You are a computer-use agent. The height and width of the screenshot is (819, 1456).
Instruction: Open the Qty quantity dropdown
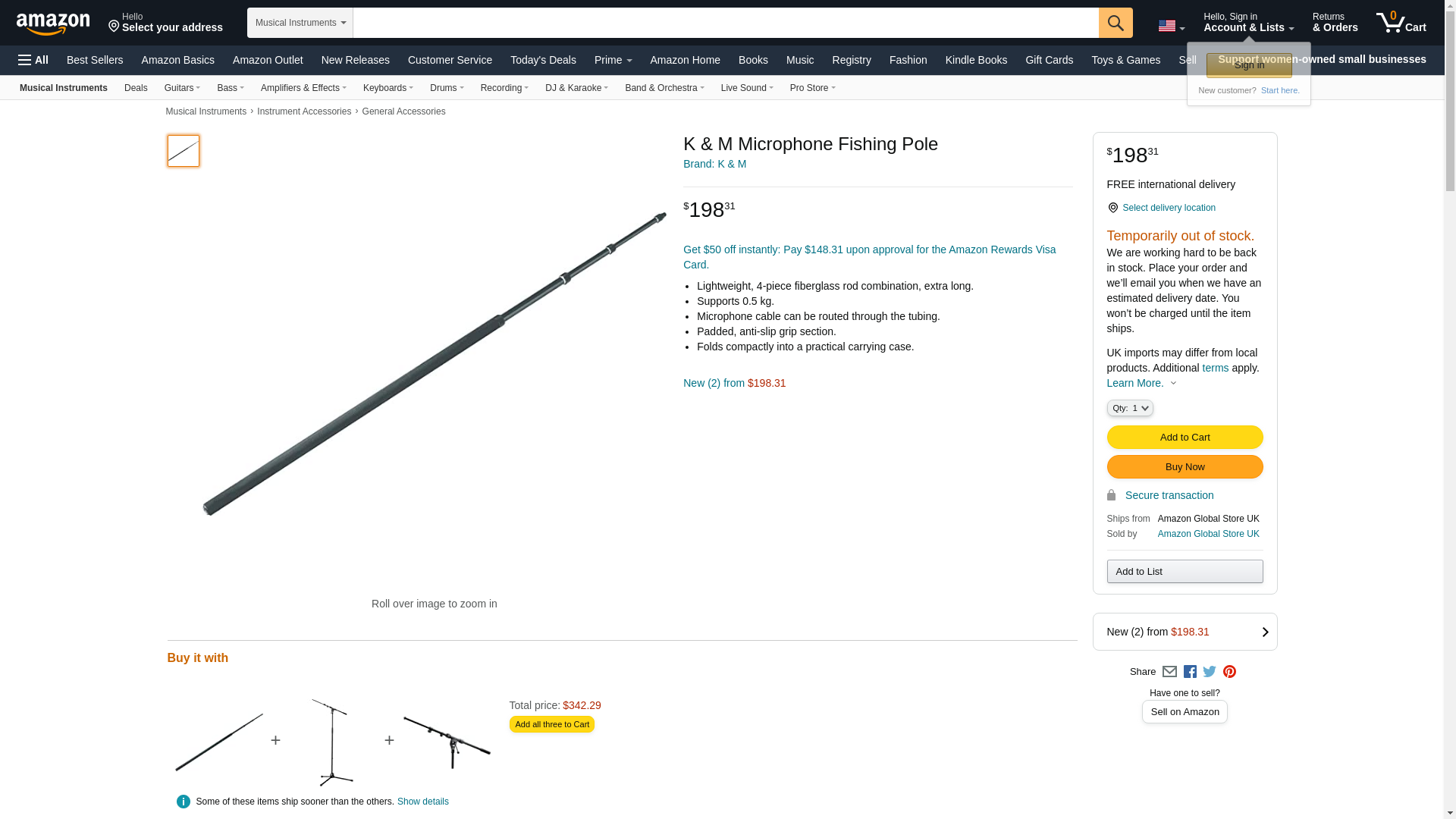tap(1129, 409)
